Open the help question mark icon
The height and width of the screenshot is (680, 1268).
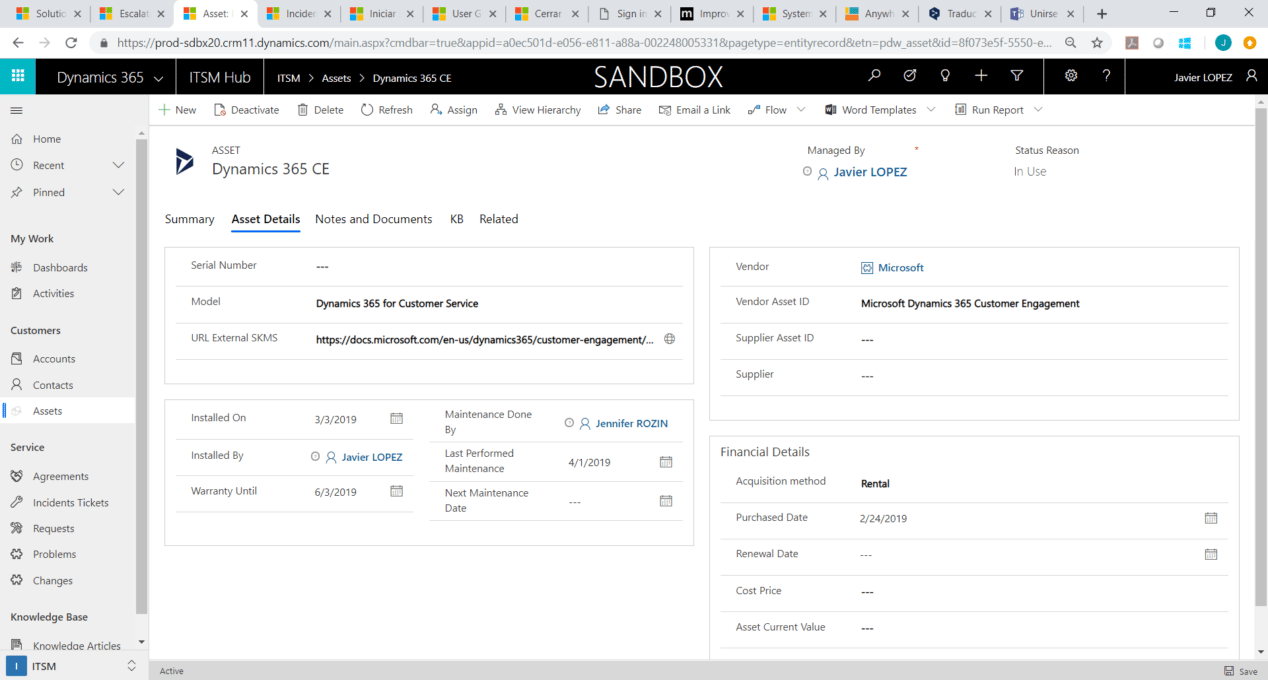point(1106,76)
